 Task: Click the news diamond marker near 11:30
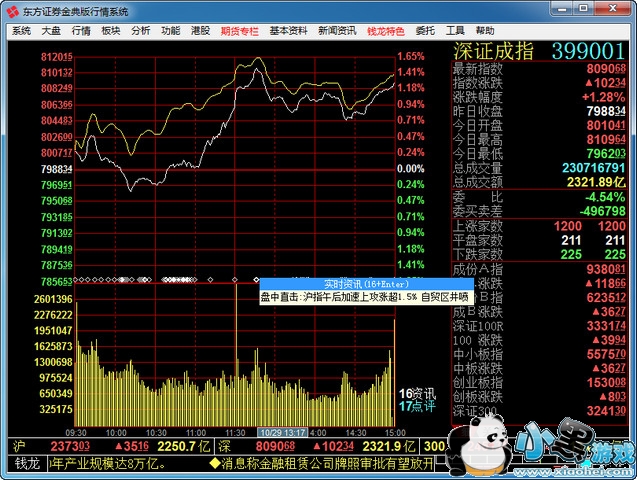click(x=234, y=280)
